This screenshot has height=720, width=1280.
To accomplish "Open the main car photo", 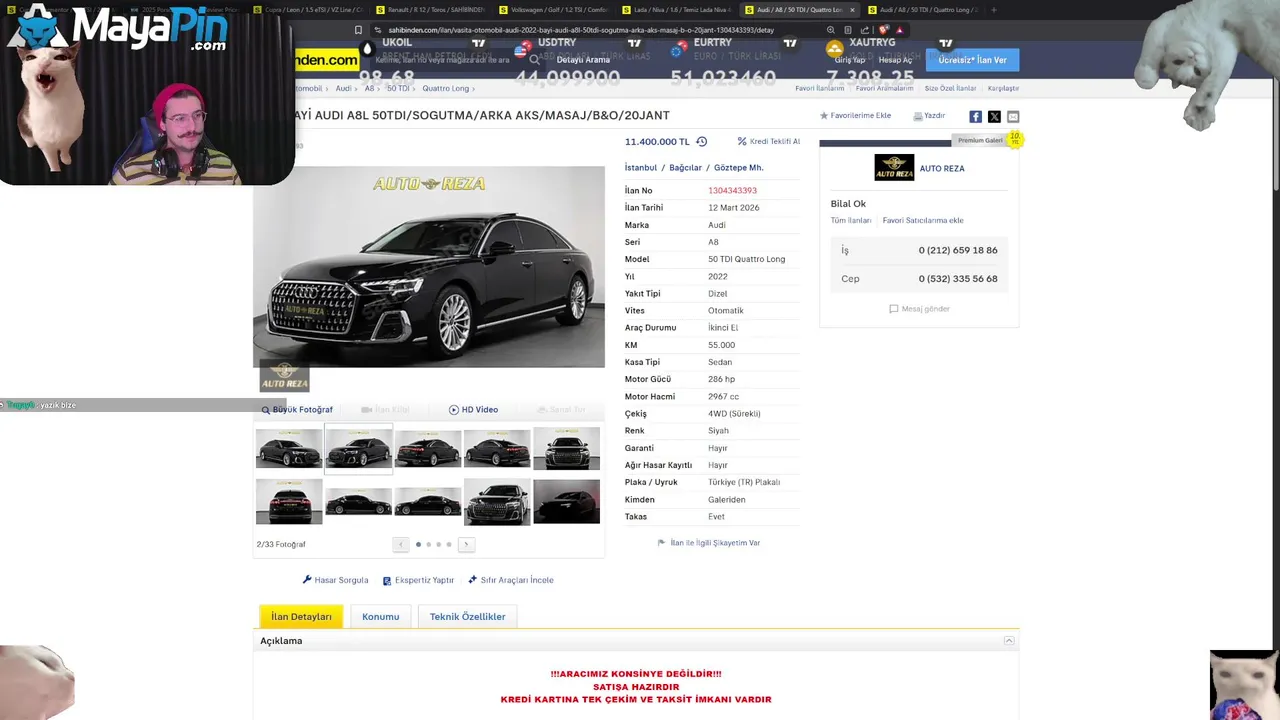I will [x=429, y=267].
